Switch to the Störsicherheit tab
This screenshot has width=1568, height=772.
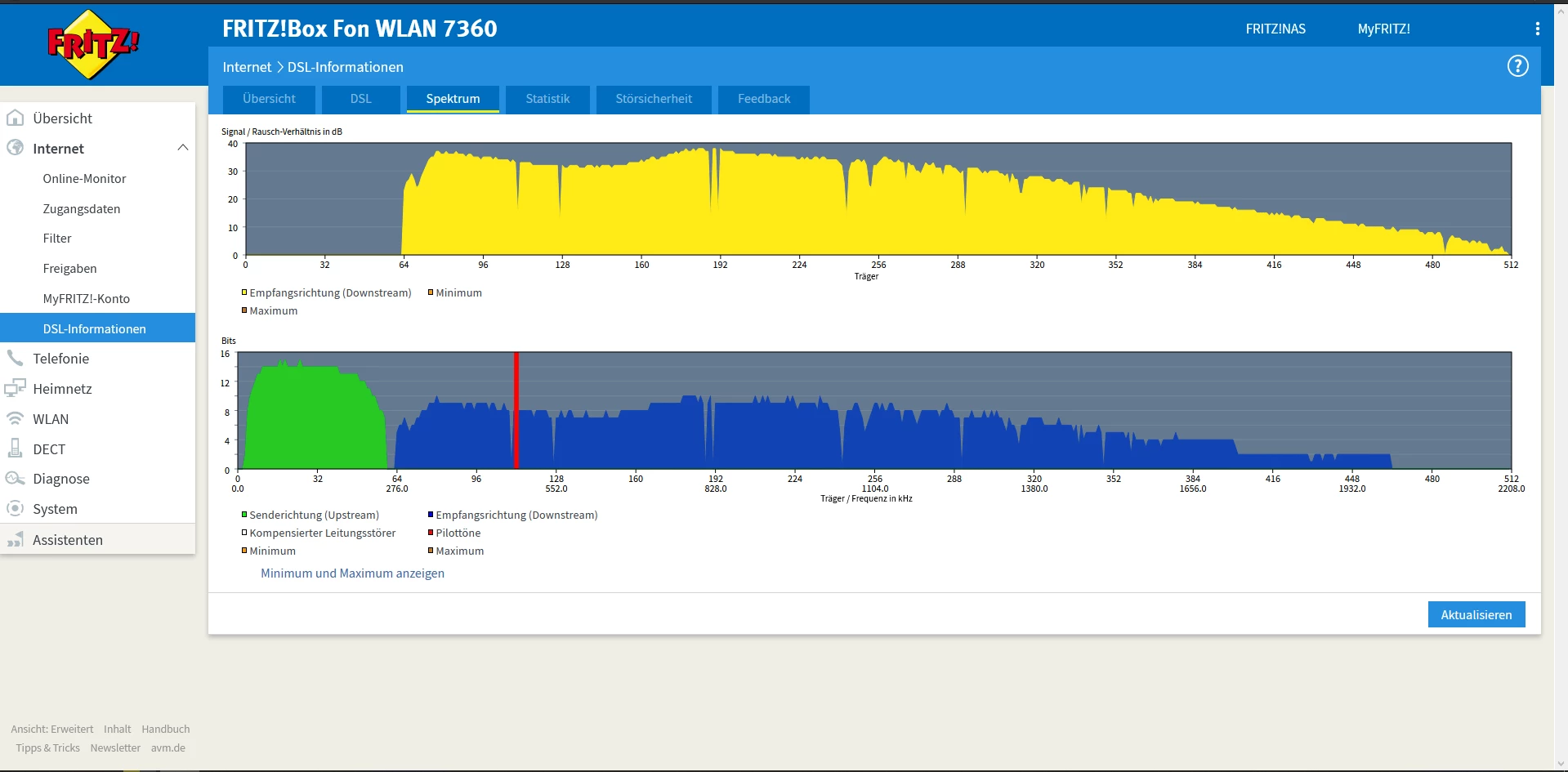pyautogui.click(x=654, y=99)
